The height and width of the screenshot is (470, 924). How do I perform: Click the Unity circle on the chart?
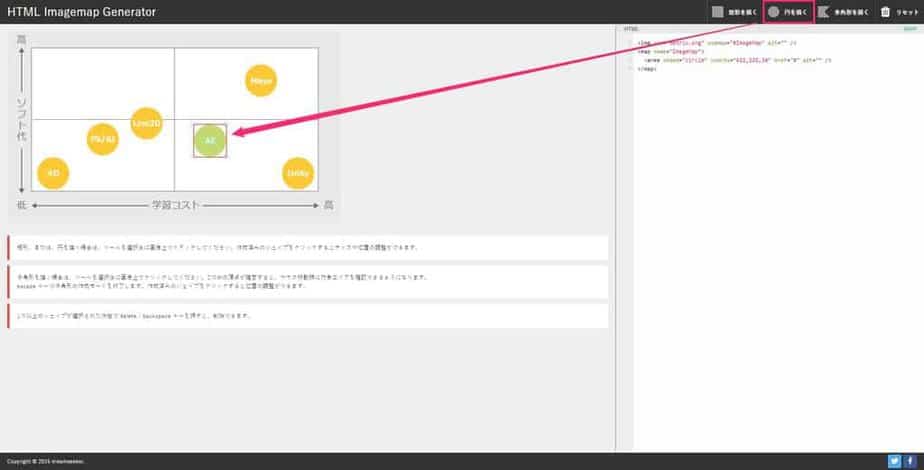(x=297, y=173)
